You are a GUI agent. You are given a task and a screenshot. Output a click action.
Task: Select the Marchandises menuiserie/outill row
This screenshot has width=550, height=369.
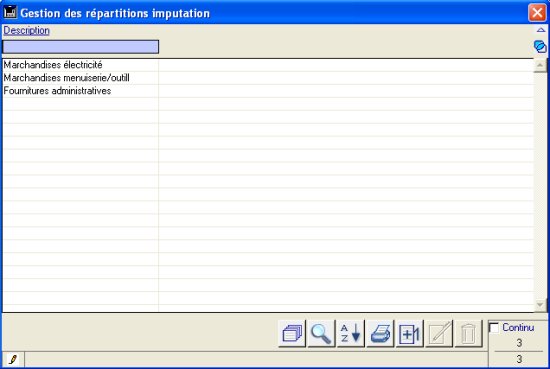click(x=268, y=78)
